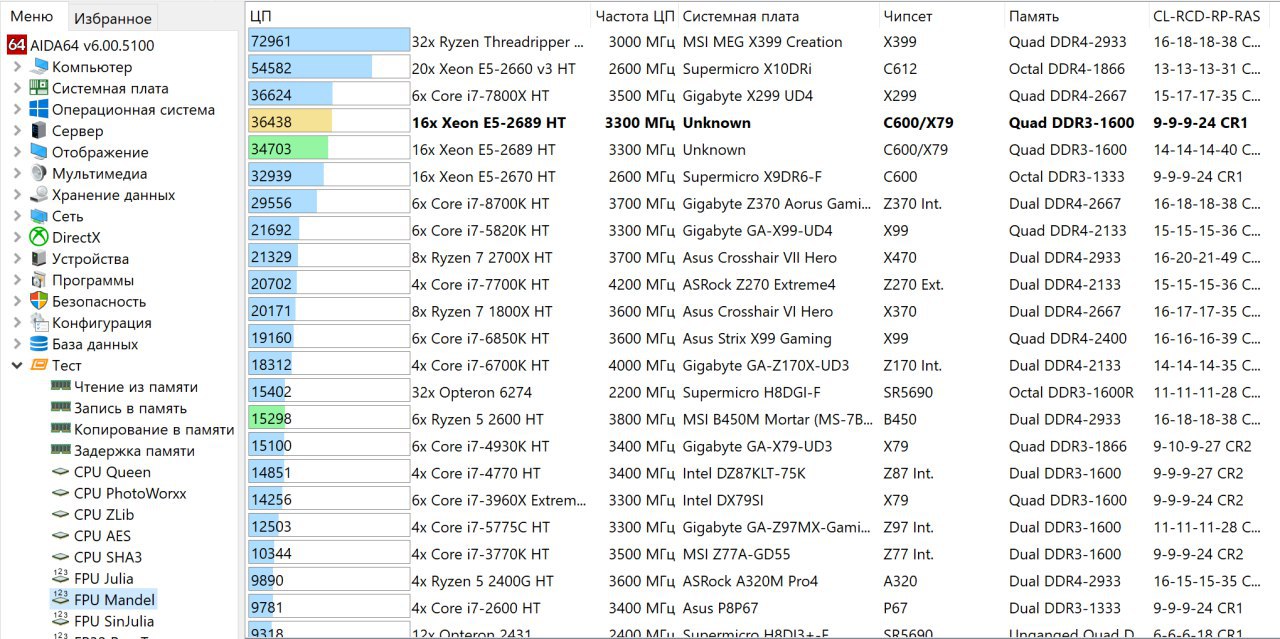
Task: Expand the Компьютер tree node
Action: [17, 67]
